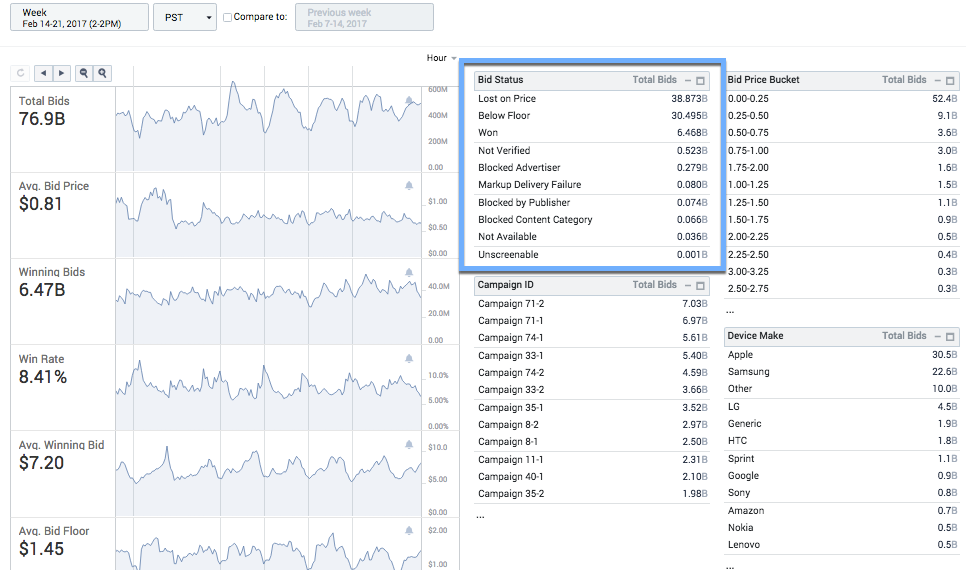Step the time range backward
966x570 pixels.
tap(43, 73)
